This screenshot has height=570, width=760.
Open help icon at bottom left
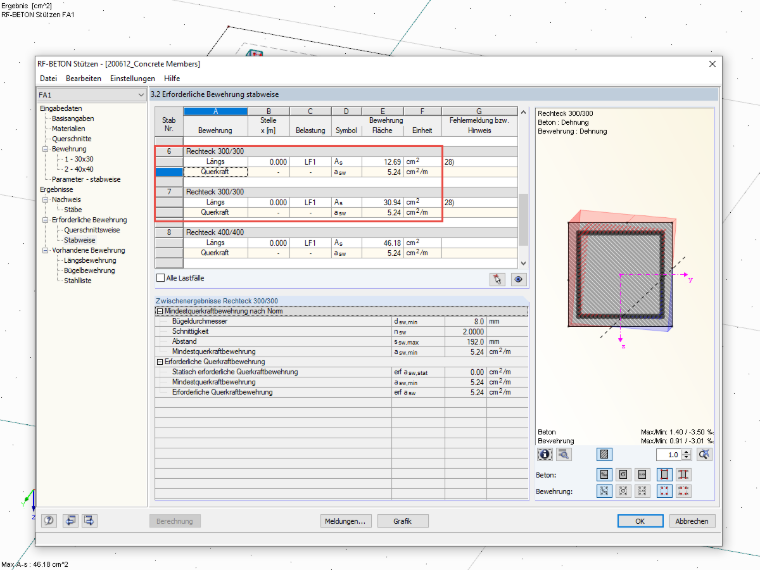pos(49,521)
